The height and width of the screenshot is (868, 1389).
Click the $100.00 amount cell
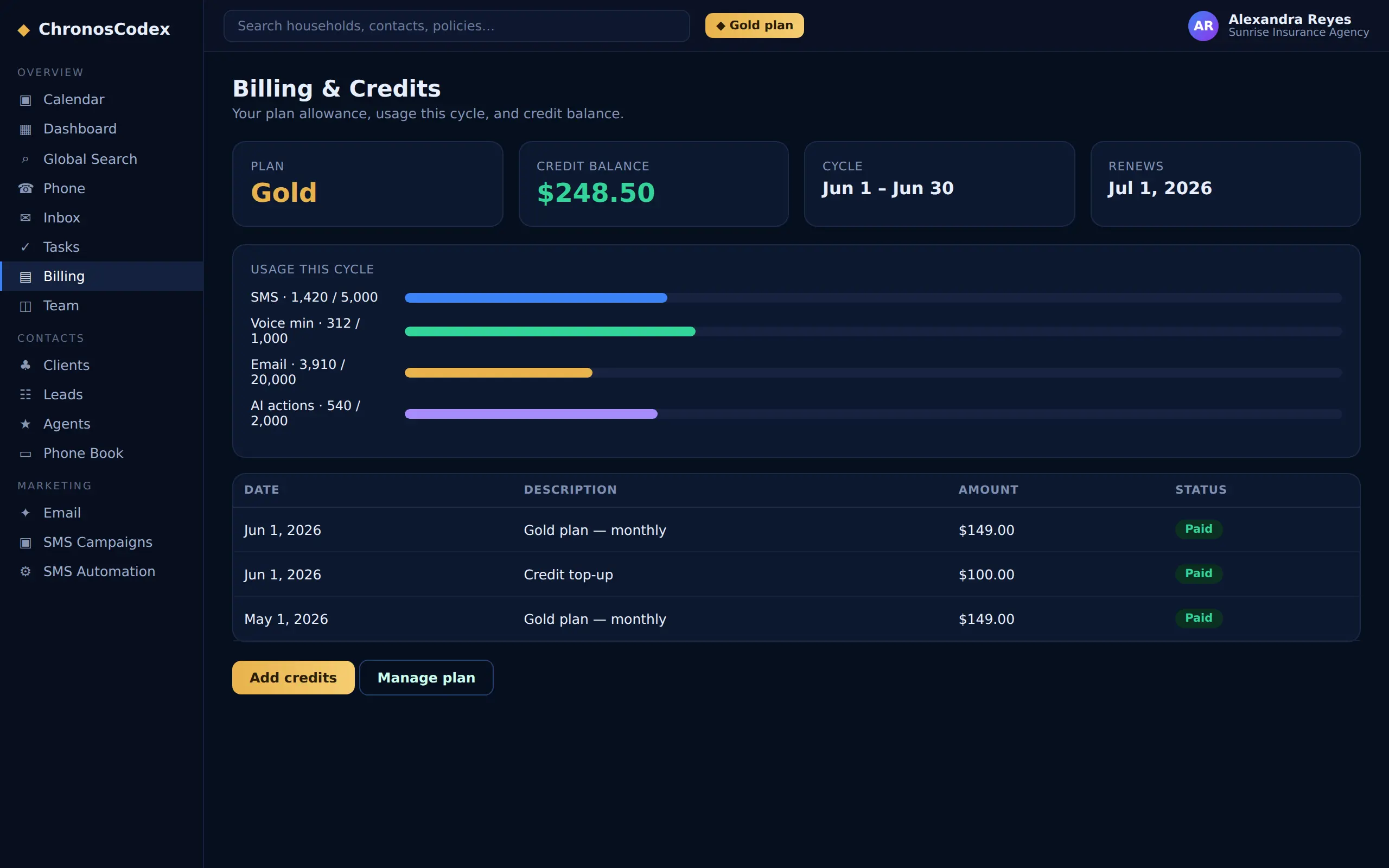pyautogui.click(x=986, y=574)
